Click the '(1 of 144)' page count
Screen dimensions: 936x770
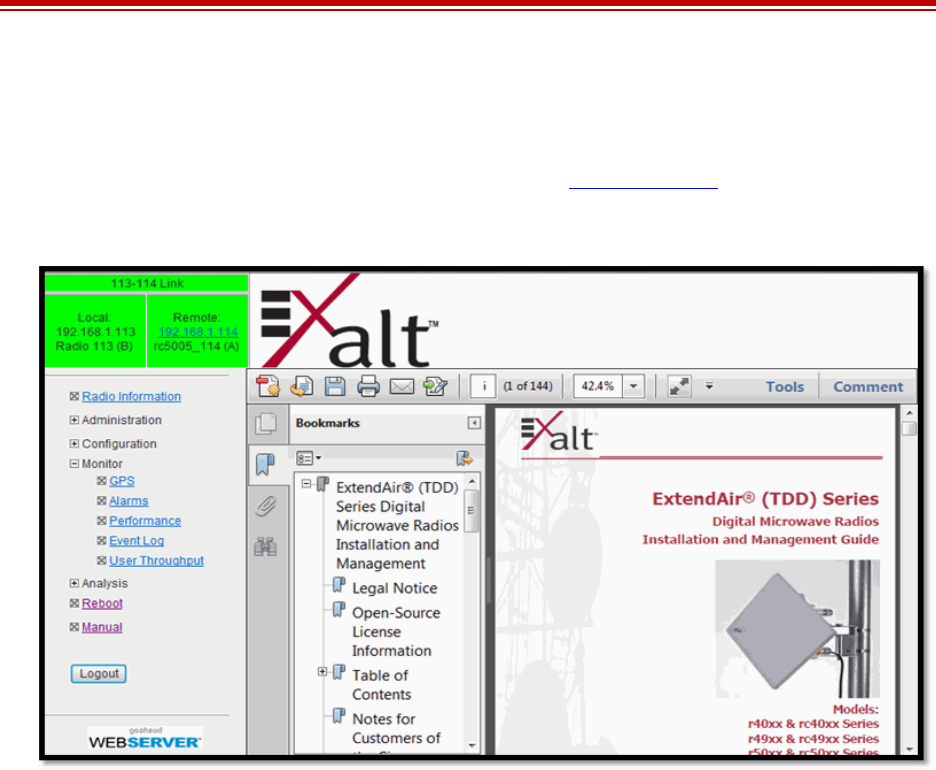click(x=528, y=386)
